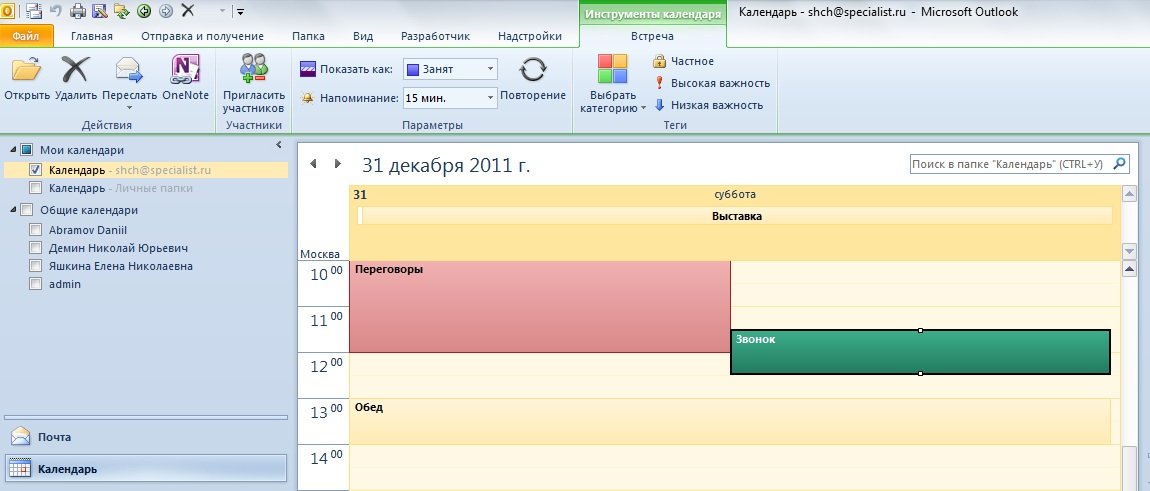The height and width of the screenshot is (491, 1150).
Task: Click Пригласить участников icon
Action: pyautogui.click(x=253, y=72)
